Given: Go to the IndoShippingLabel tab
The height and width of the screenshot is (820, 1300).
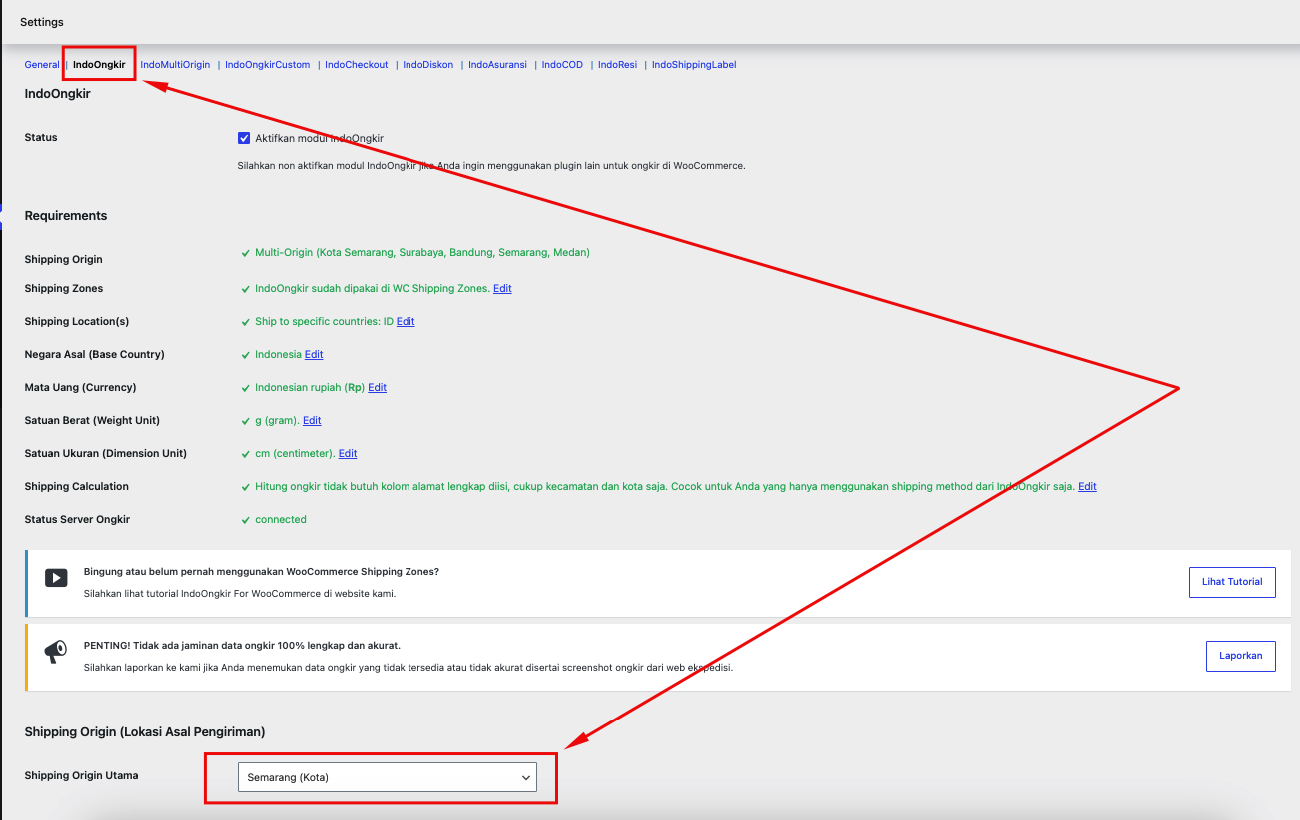Looking at the screenshot, I should pos(694,65).
